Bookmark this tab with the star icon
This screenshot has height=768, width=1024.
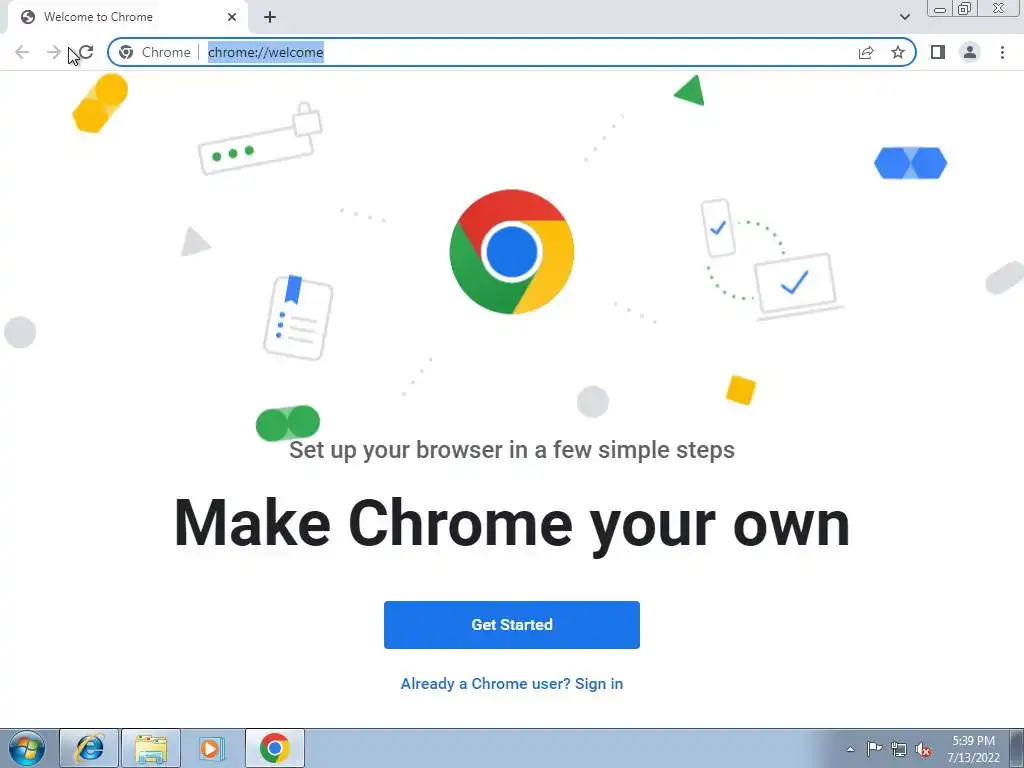898,52
